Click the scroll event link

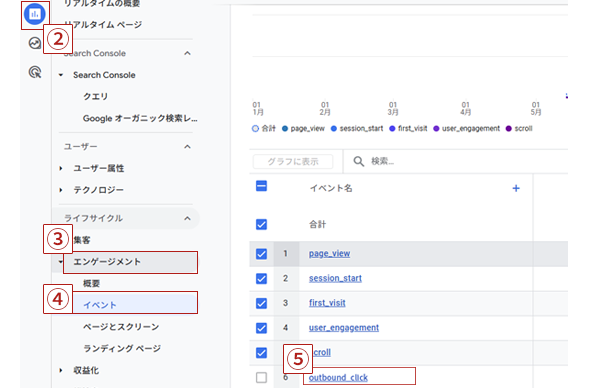[322, 352]
